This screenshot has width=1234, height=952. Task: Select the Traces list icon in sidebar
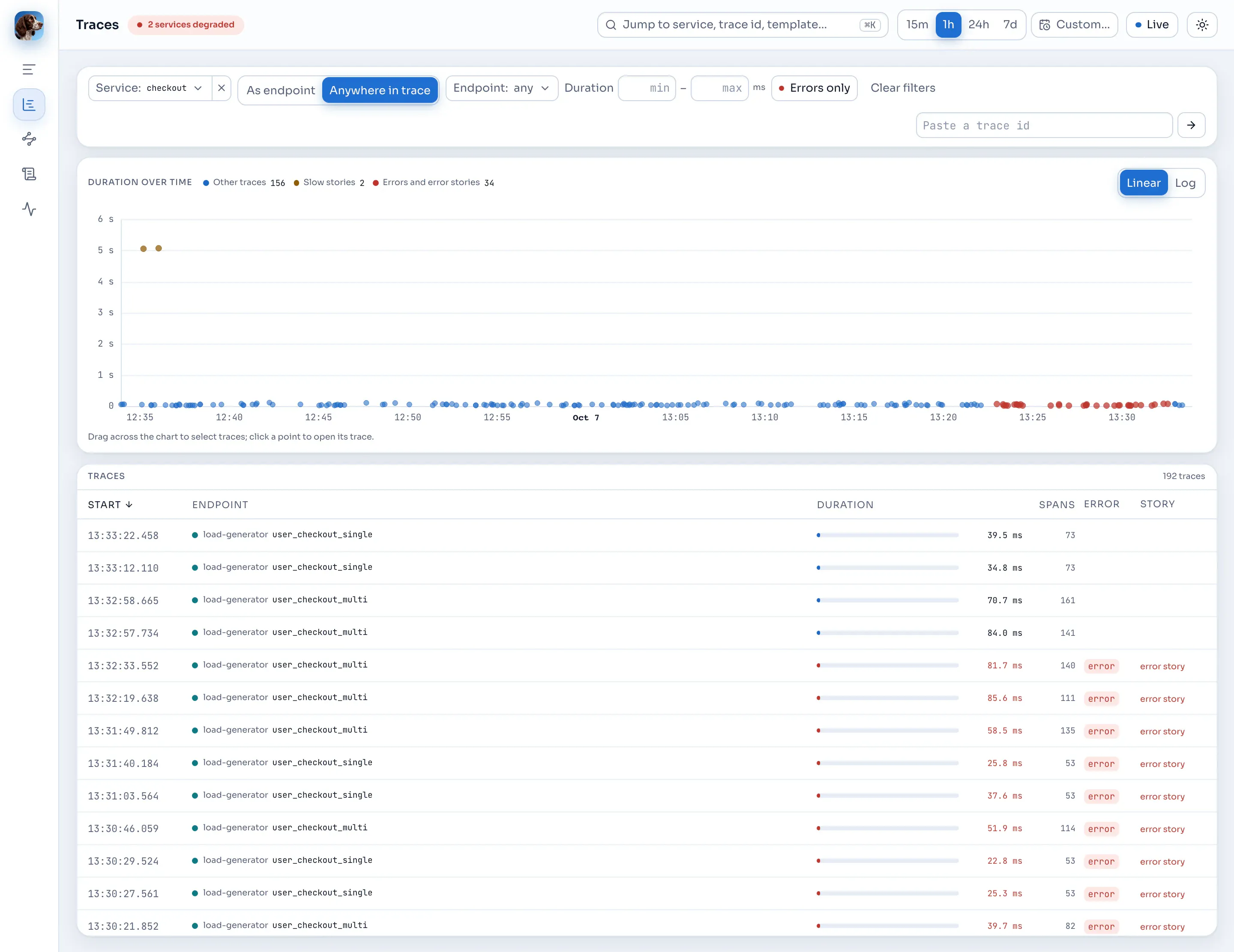pyautogui.click(x=29, y=105)
